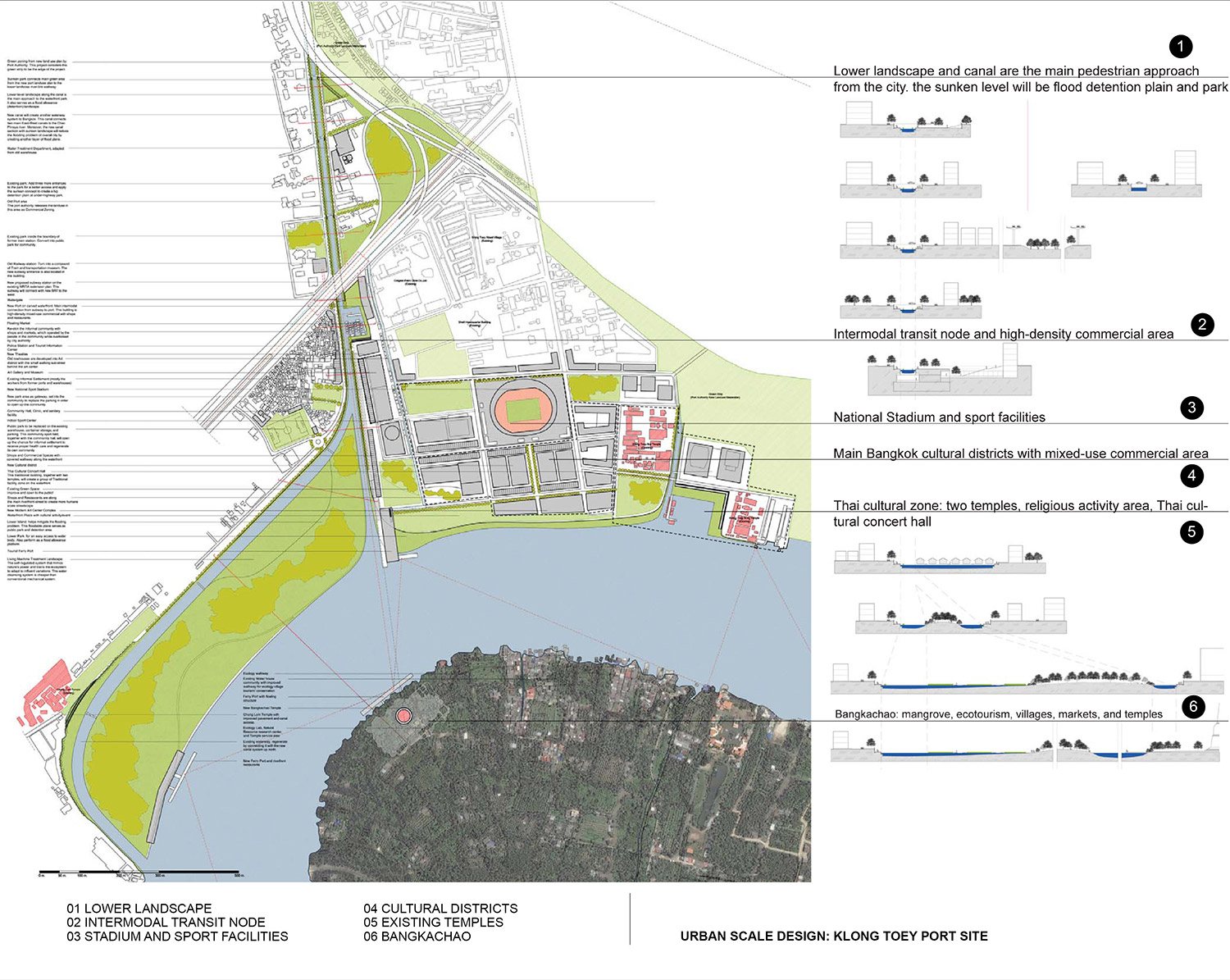The width and height of the screenshot is (1230, 980).
Task: Select the "05 EXISTING TEMPLES" legend entry
Action: coord(433,923)
